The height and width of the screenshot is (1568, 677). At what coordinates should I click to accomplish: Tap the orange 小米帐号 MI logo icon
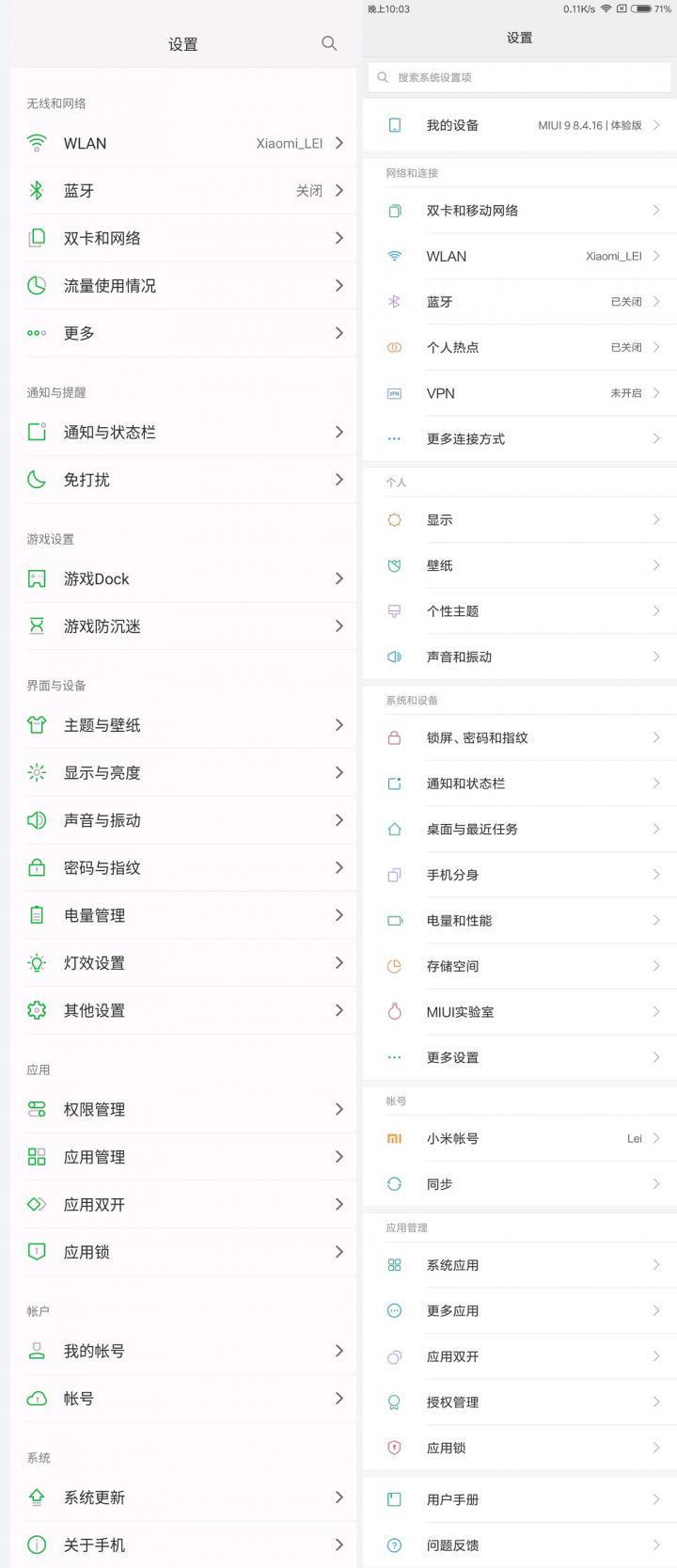pos(395,1138)
